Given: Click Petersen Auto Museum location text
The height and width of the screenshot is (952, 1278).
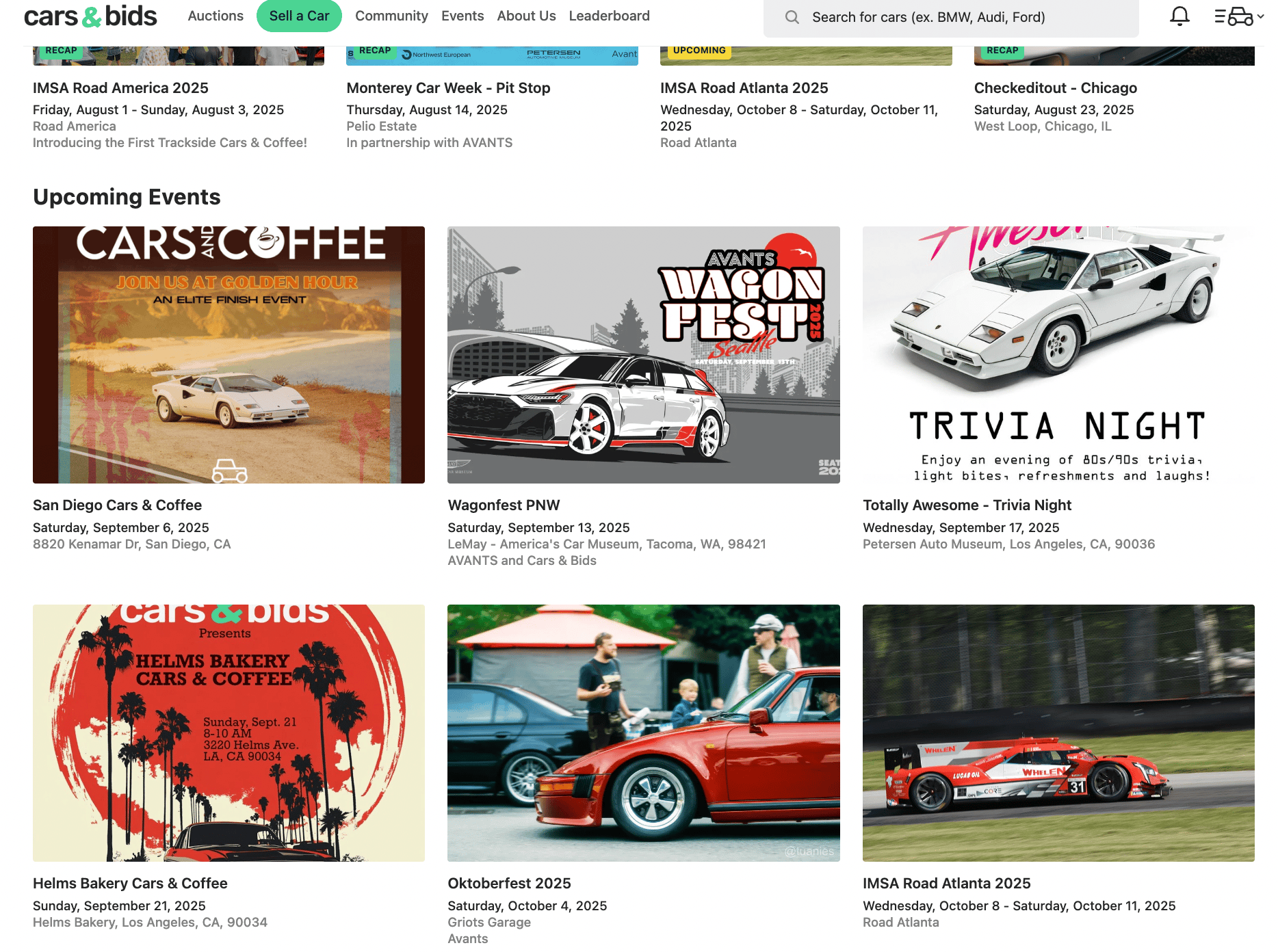Looking at the screenshot, I should tap(1008, 544).
